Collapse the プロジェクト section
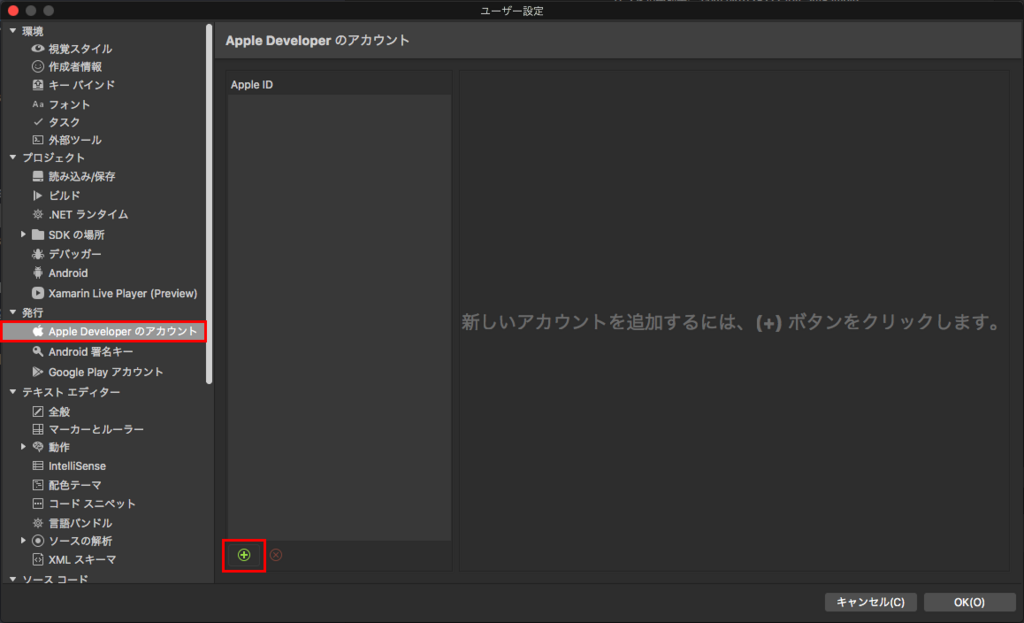The image size is (1024, 623). click(13, 157)
